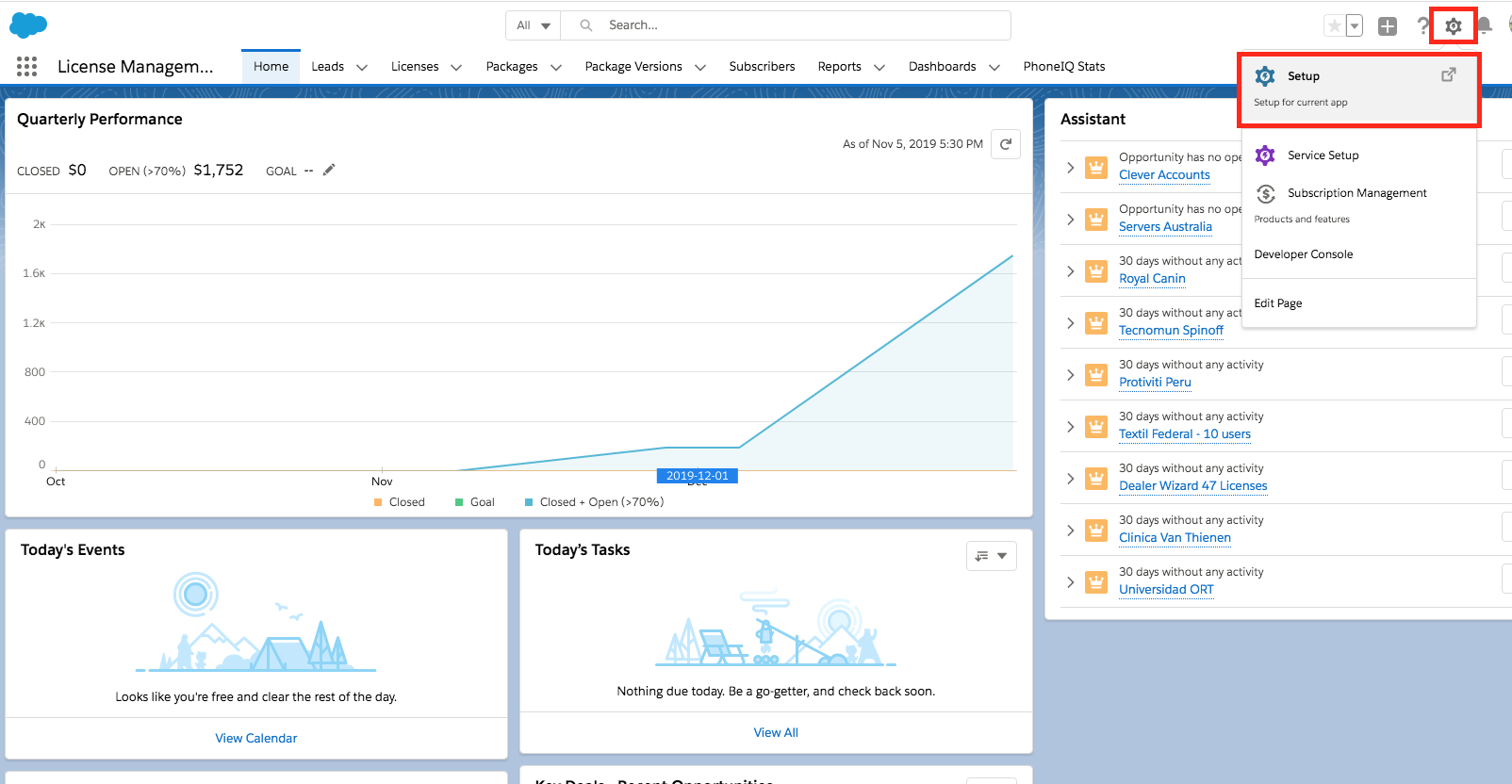
Task: Expand the Protiviti Peru assistant item
Action: coord(1070,375)
